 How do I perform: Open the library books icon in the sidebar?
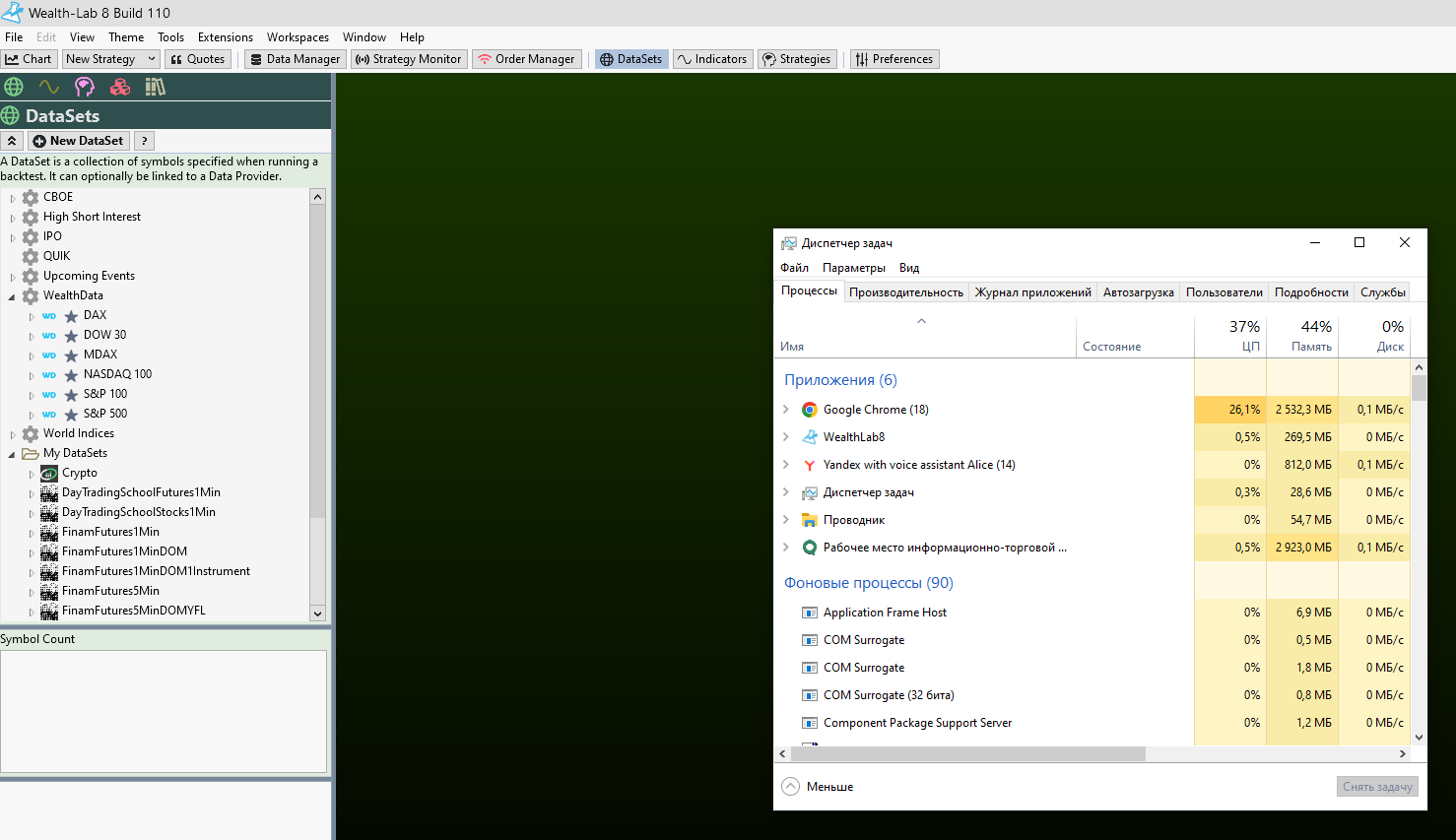(x=156, y=87)
